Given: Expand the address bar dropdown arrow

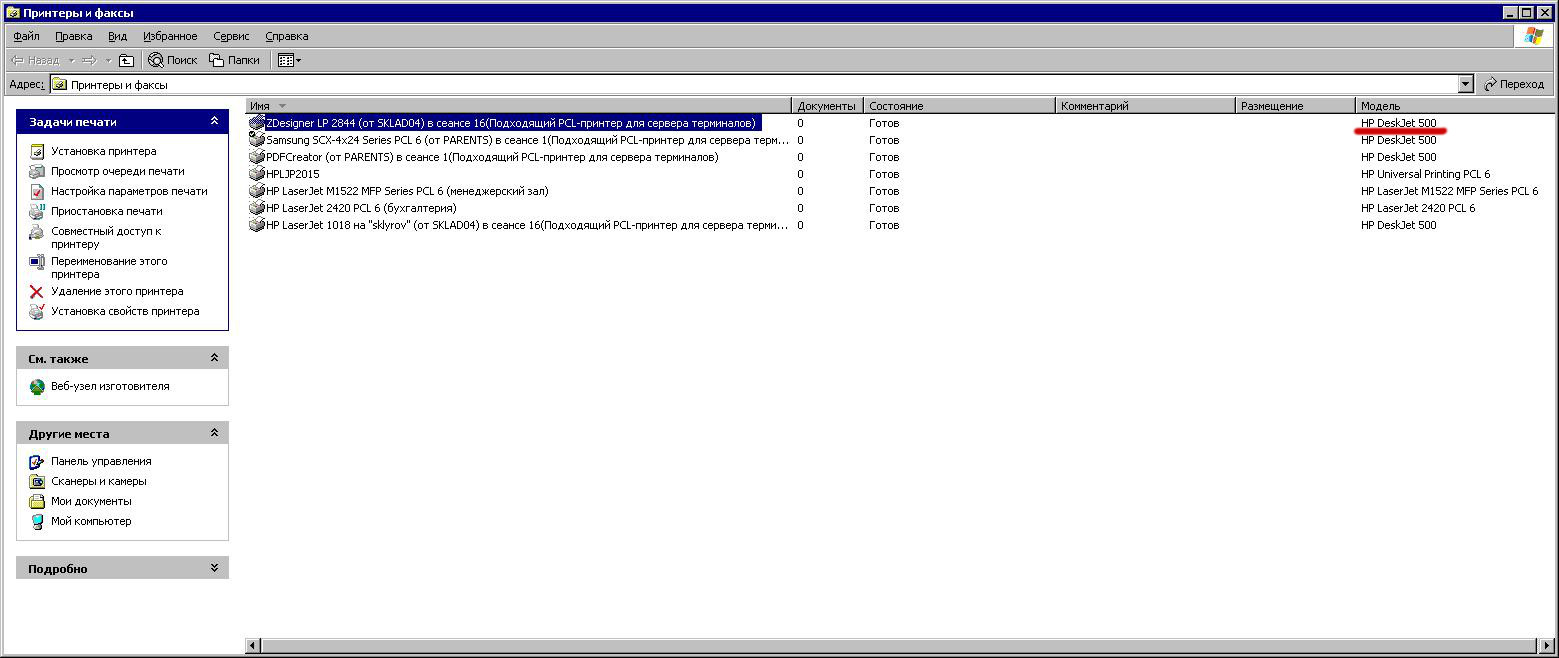Looking at the screenshot, I should 1465,85.
